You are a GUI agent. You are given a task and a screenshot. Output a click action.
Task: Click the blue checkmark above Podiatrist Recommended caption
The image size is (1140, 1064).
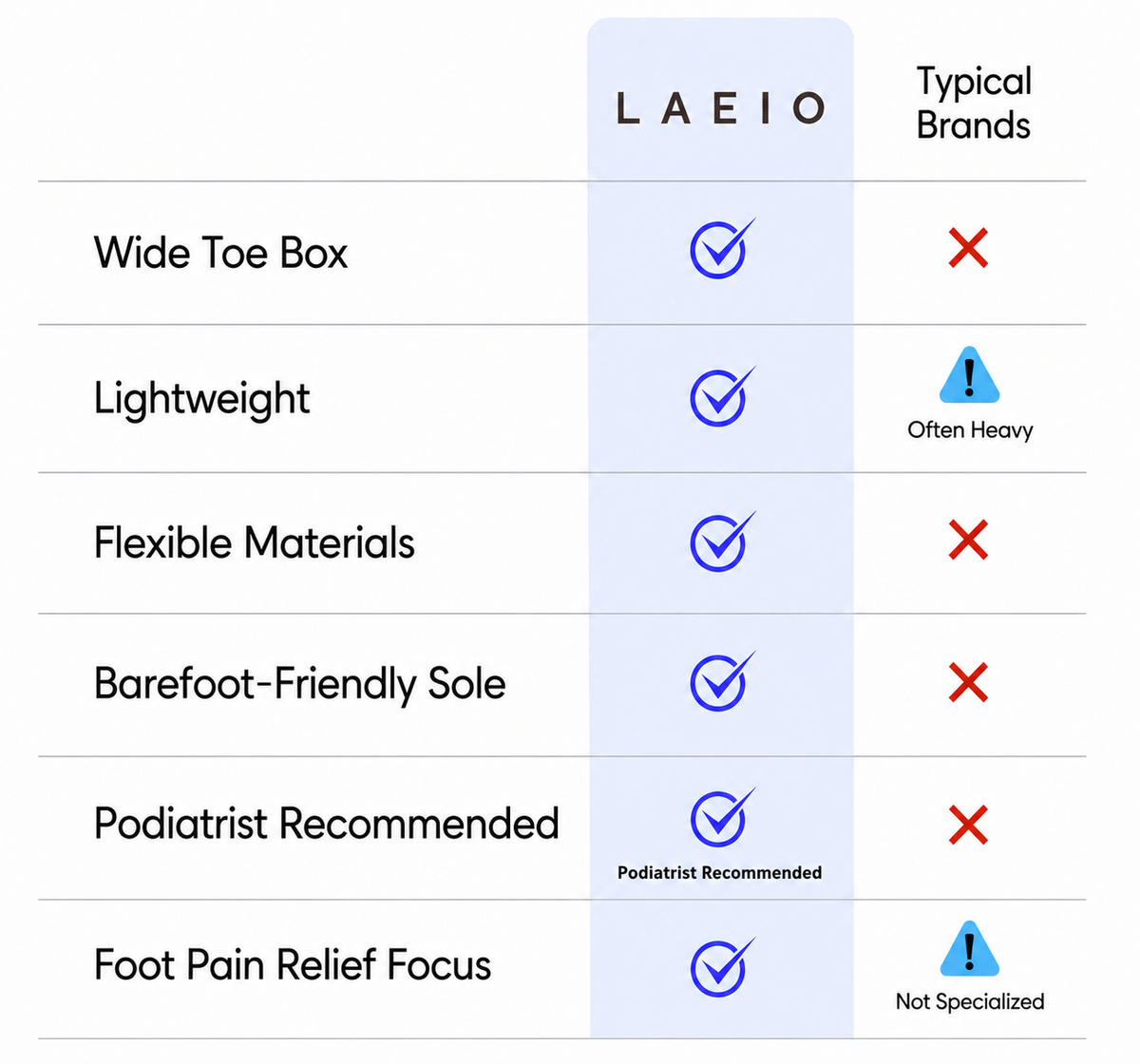point(722,817)
